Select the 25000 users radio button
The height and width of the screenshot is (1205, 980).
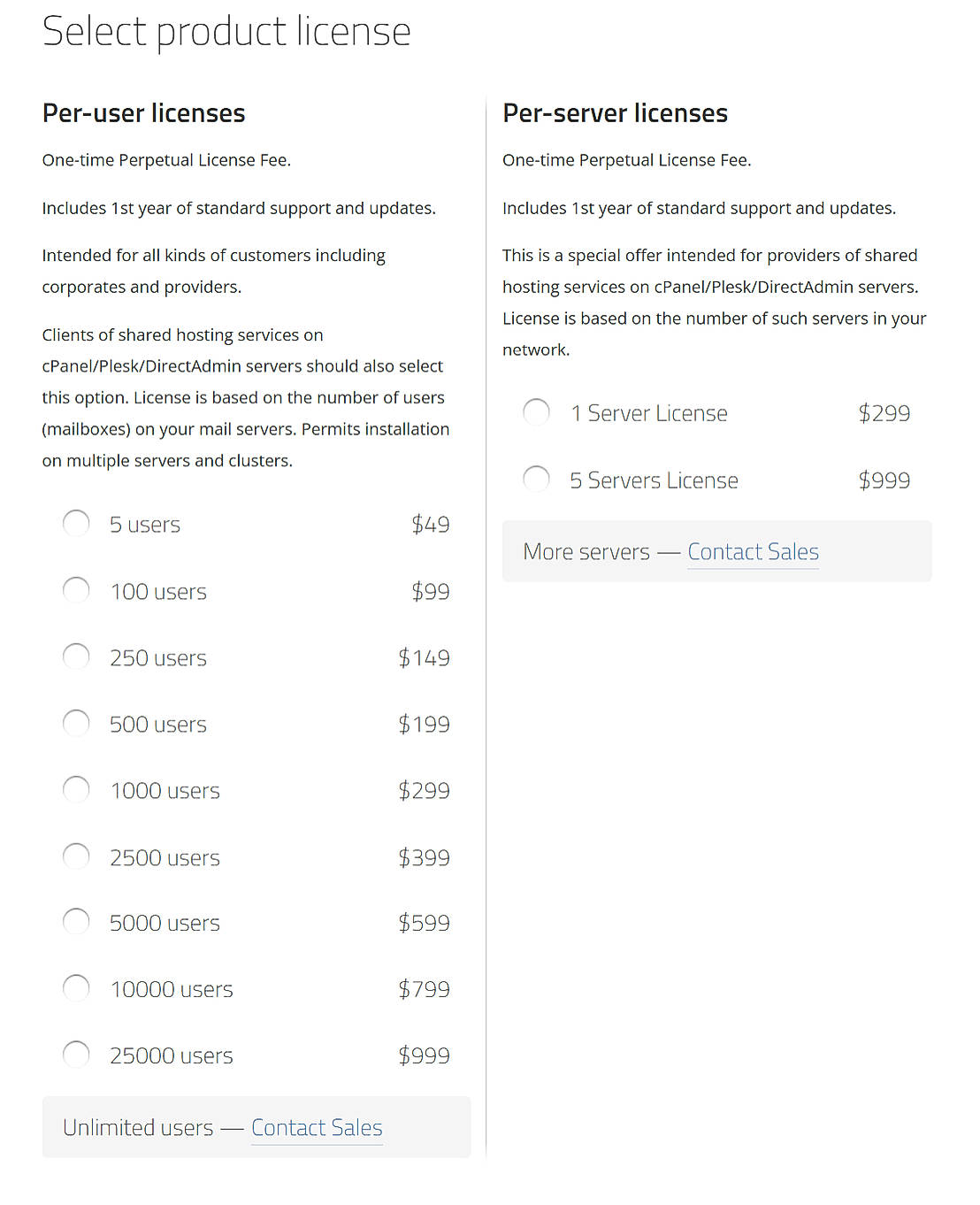(76, 1054)
